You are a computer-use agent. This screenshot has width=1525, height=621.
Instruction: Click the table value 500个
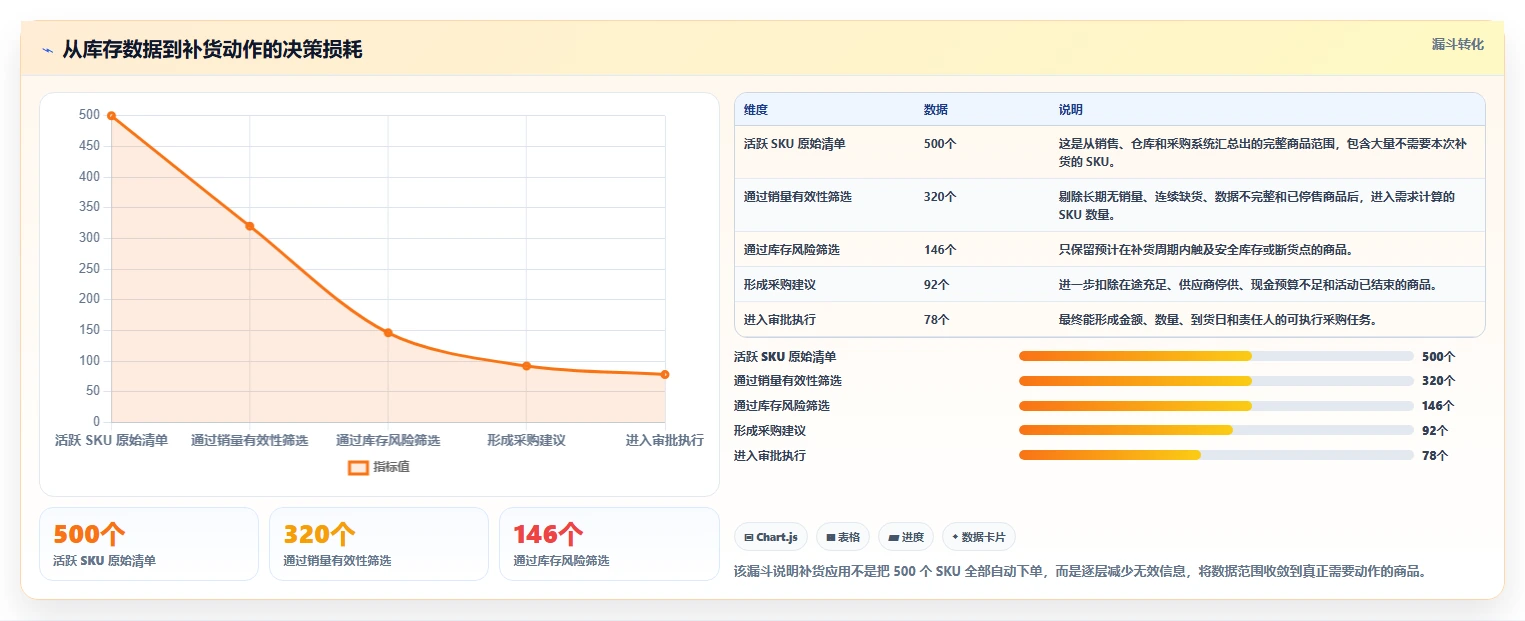coord(940,144)
